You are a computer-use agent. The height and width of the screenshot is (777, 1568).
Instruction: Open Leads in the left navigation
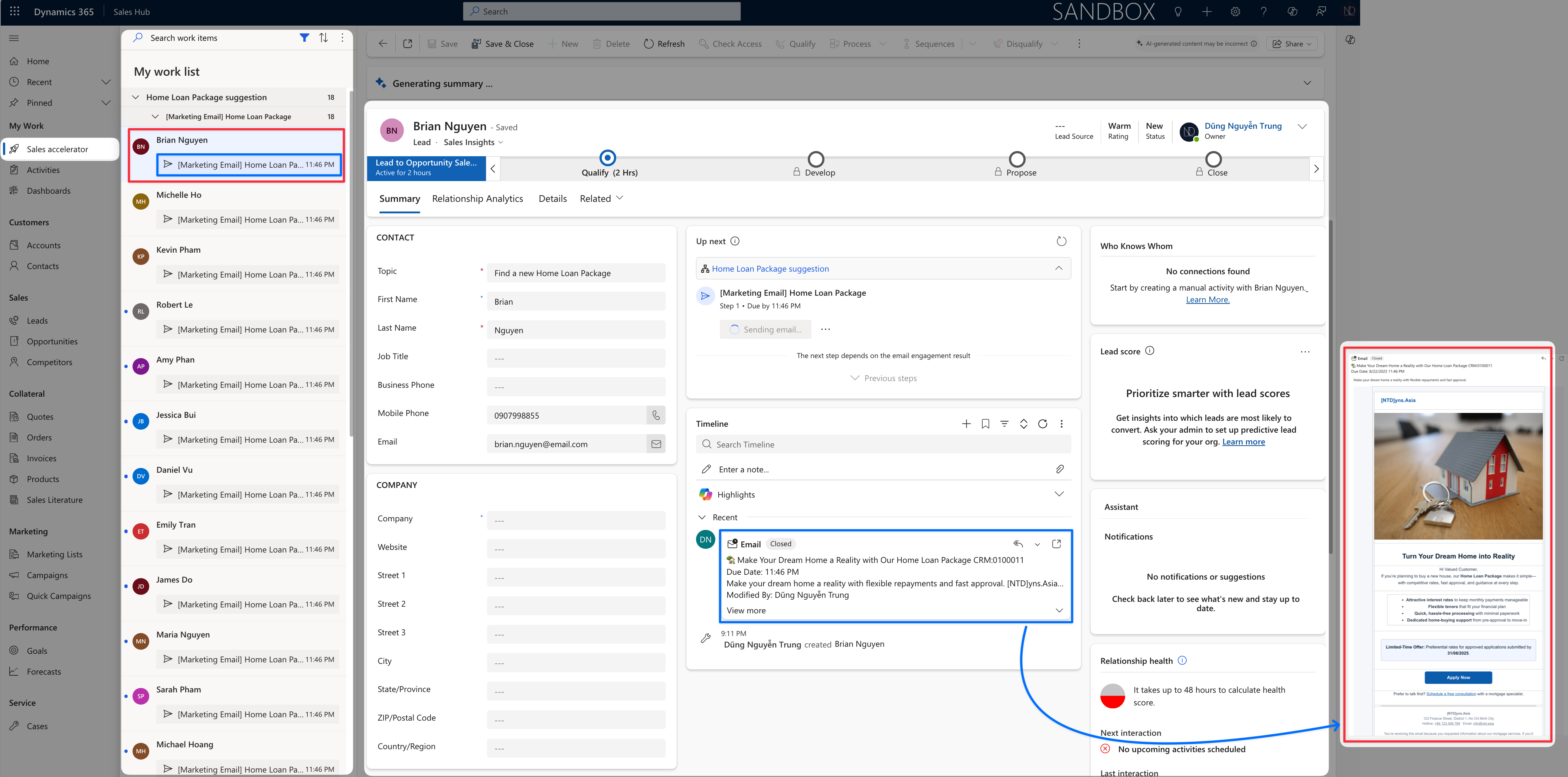click(x=37, y=321)
